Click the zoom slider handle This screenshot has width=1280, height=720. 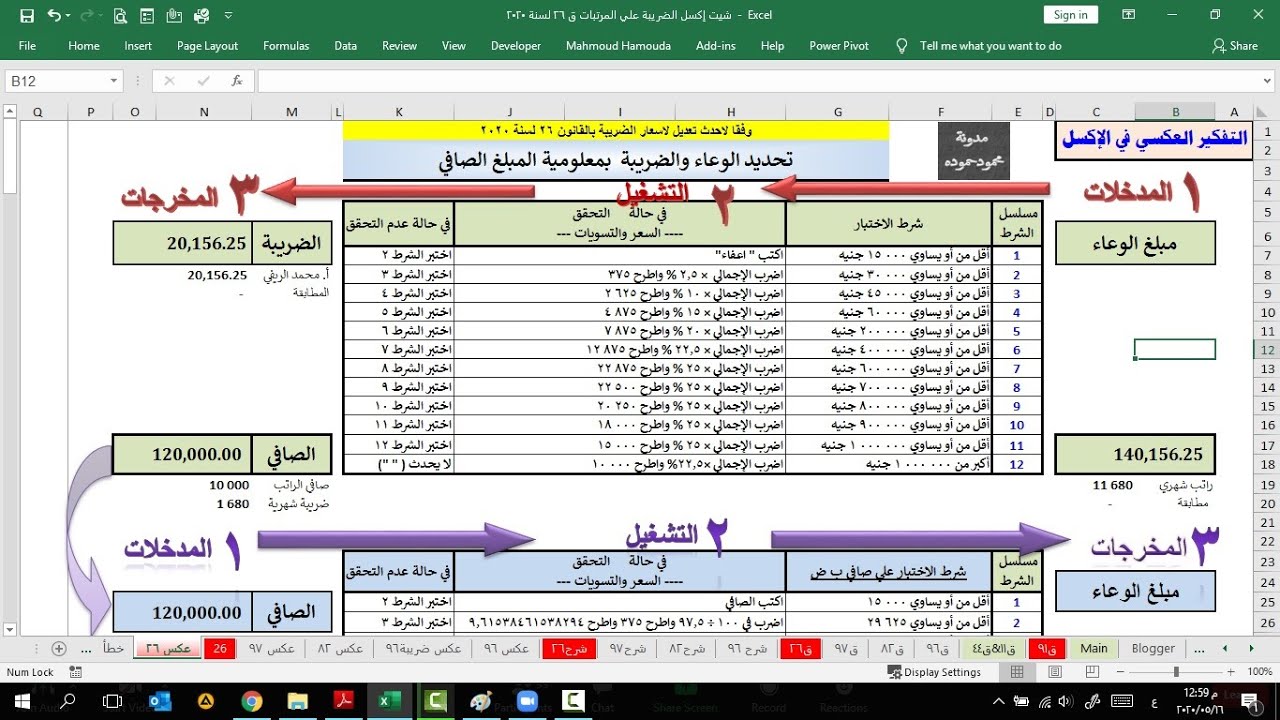click(x=1176, y=672)
